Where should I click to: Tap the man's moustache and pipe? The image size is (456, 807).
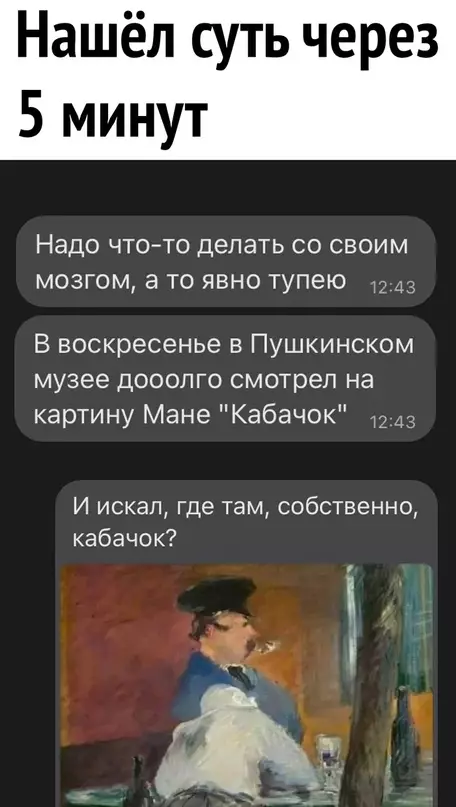coord(261,644)
